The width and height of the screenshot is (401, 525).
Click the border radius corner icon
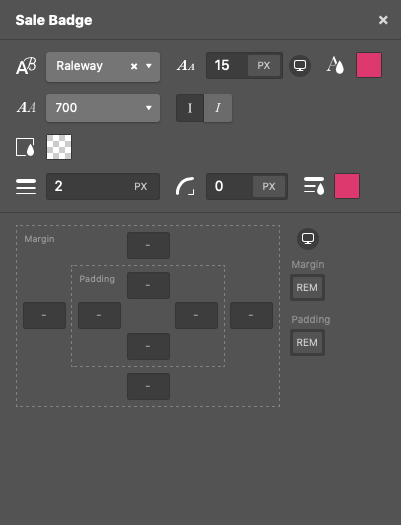click(x=185, y=186)
